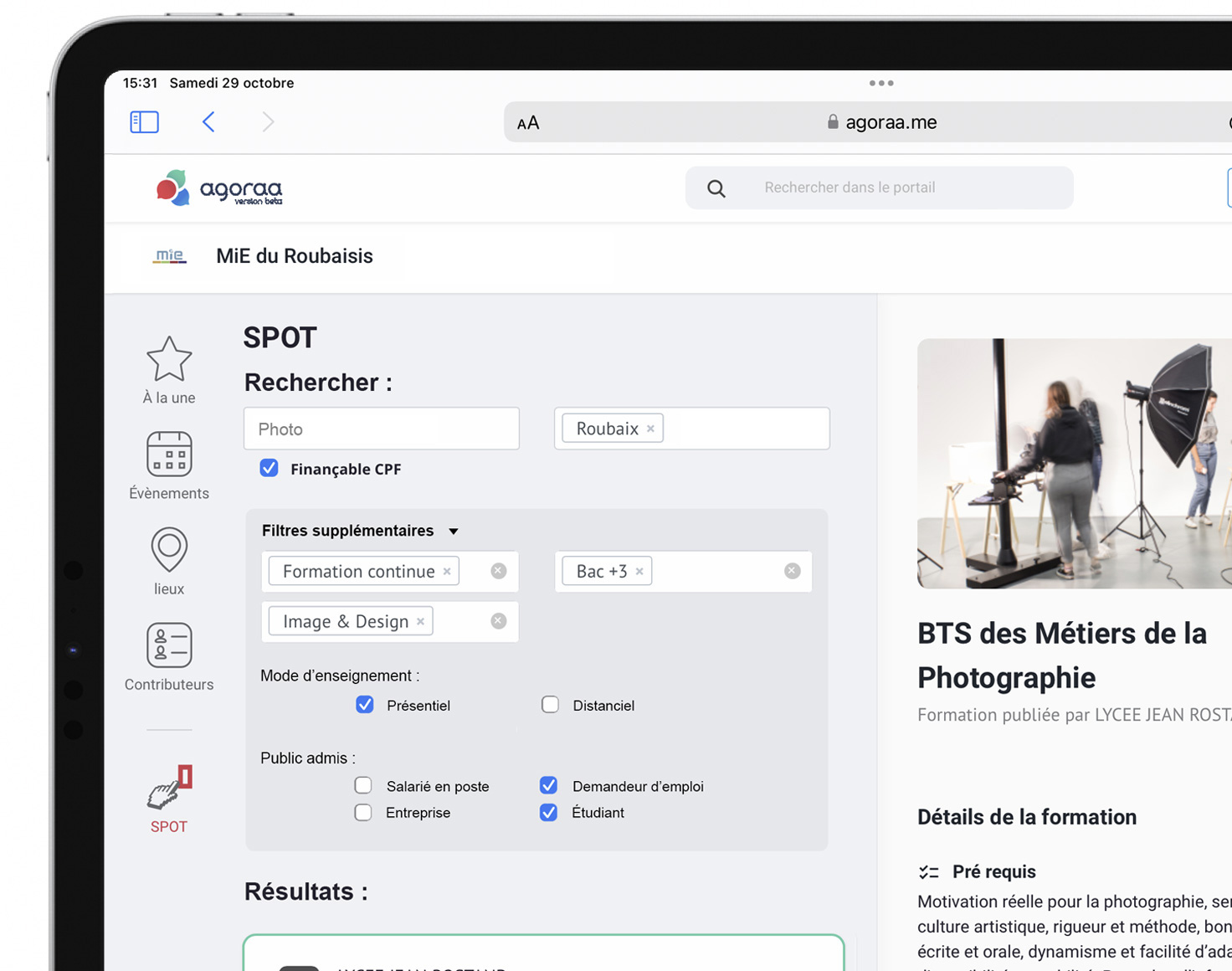Screen dimensions: 1232x971
Task: Go to the lieux menu label
Action: 169,589
